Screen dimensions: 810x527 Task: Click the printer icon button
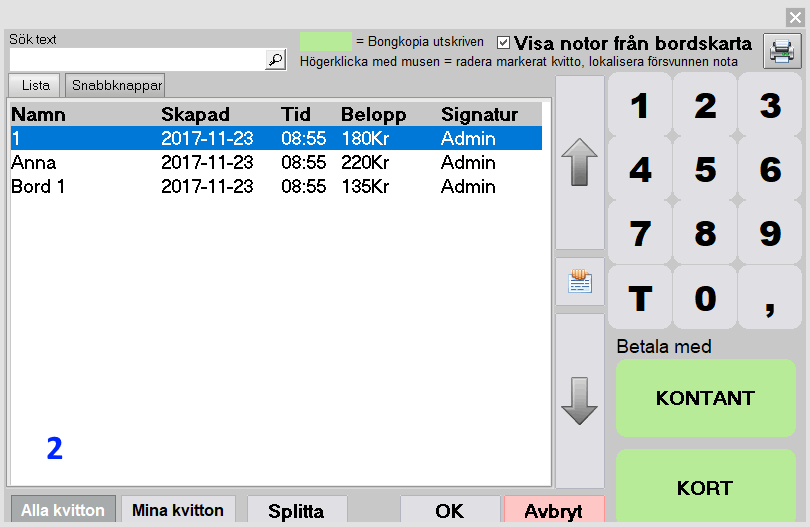point(781,50)
